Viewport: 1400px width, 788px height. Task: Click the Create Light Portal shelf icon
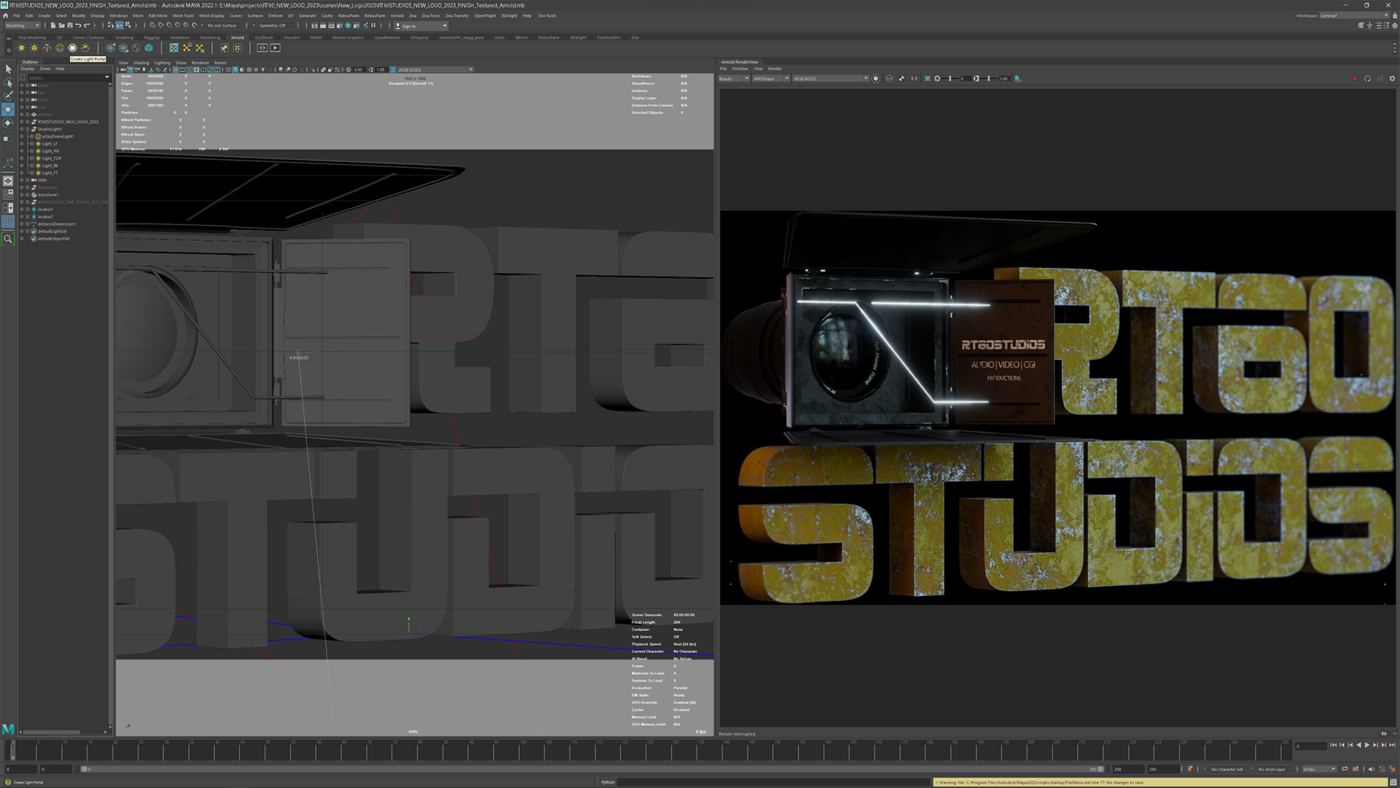click(72, 48)
